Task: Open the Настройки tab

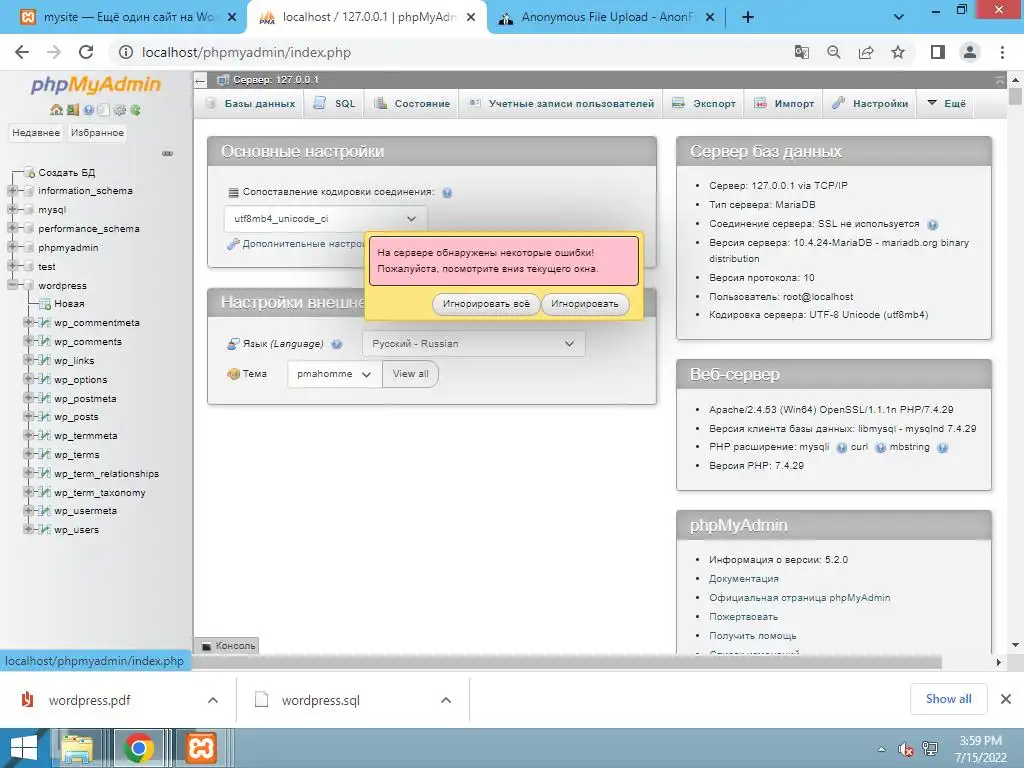Action: [x=870, y=103]
